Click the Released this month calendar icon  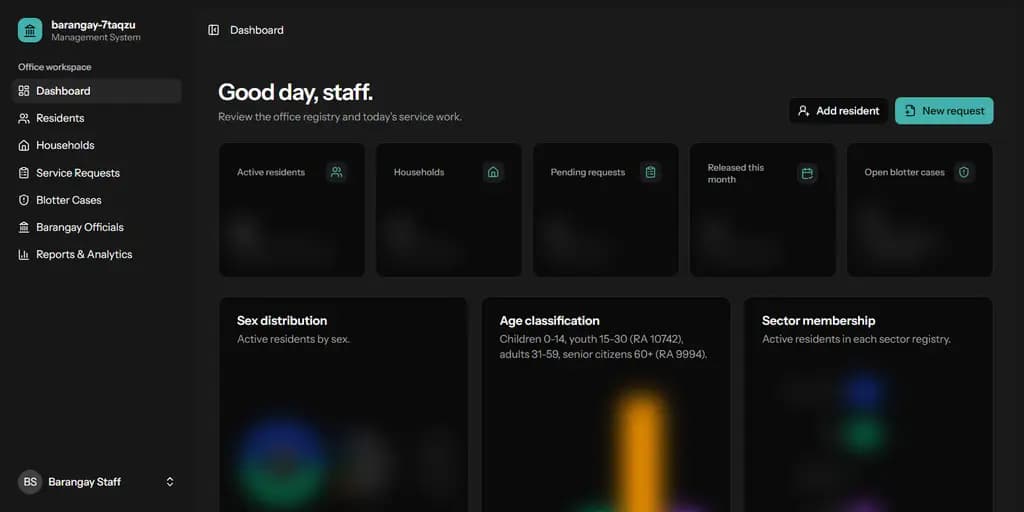(807, 173)
